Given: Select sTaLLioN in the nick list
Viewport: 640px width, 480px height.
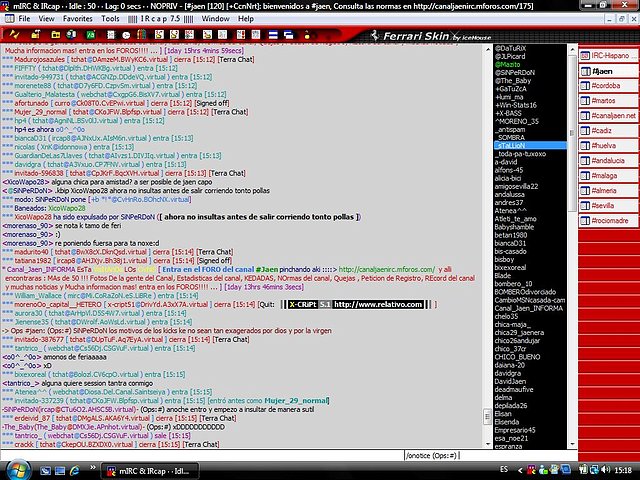Looking at the screenshot, I should (530, 146).
